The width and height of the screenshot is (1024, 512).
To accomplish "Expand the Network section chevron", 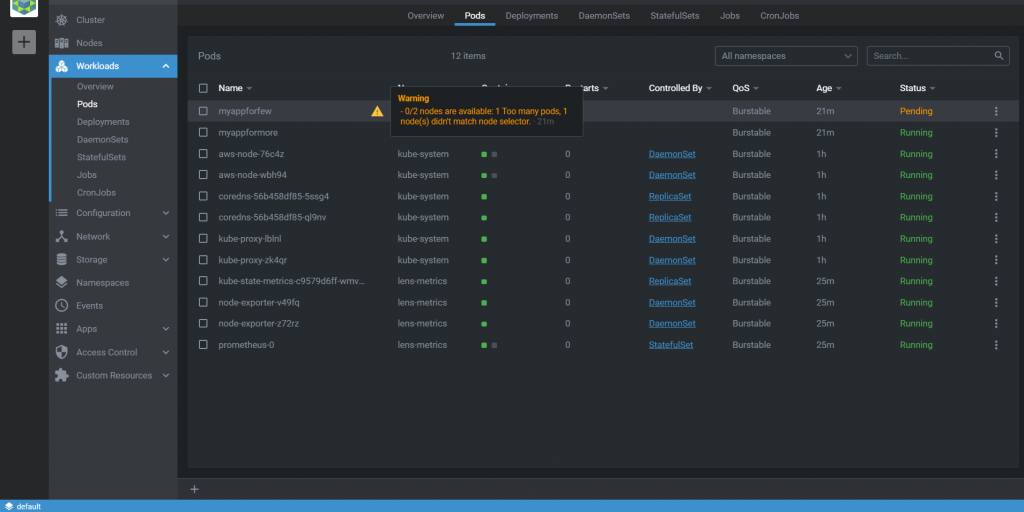I will tap(166, 236).
